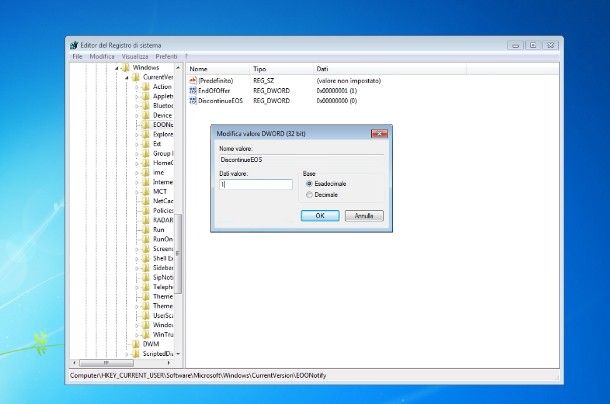This screenshot has width=610, height=404.
Task: Expand the Action key arrow
Action: [x=137, y=87]
